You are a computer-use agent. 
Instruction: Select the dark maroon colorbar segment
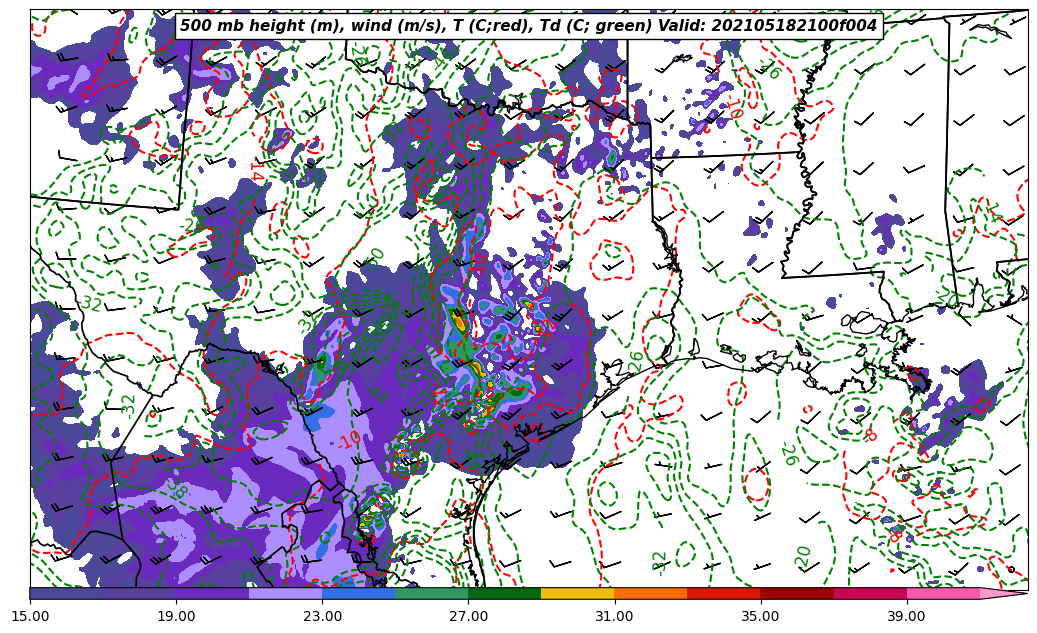797,593
